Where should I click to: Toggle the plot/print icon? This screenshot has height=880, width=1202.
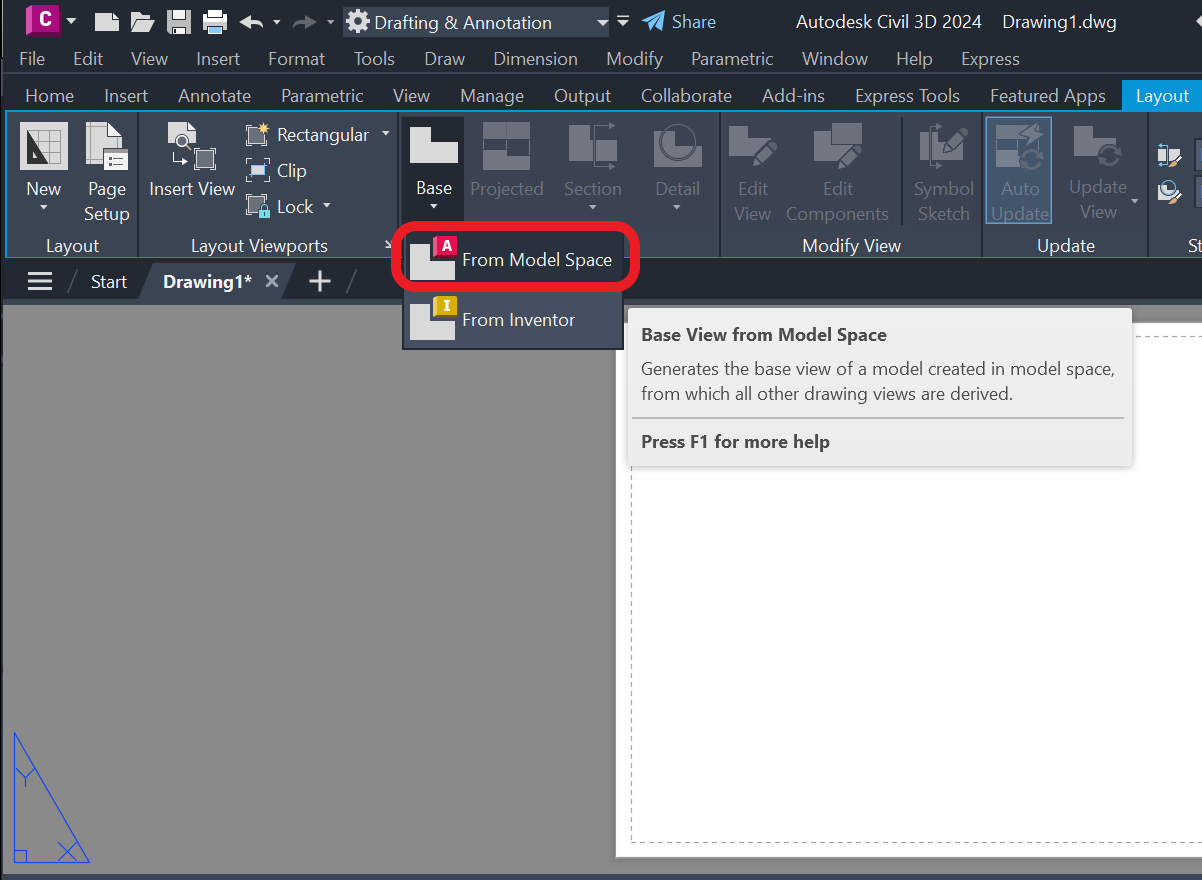pos(214,21)
